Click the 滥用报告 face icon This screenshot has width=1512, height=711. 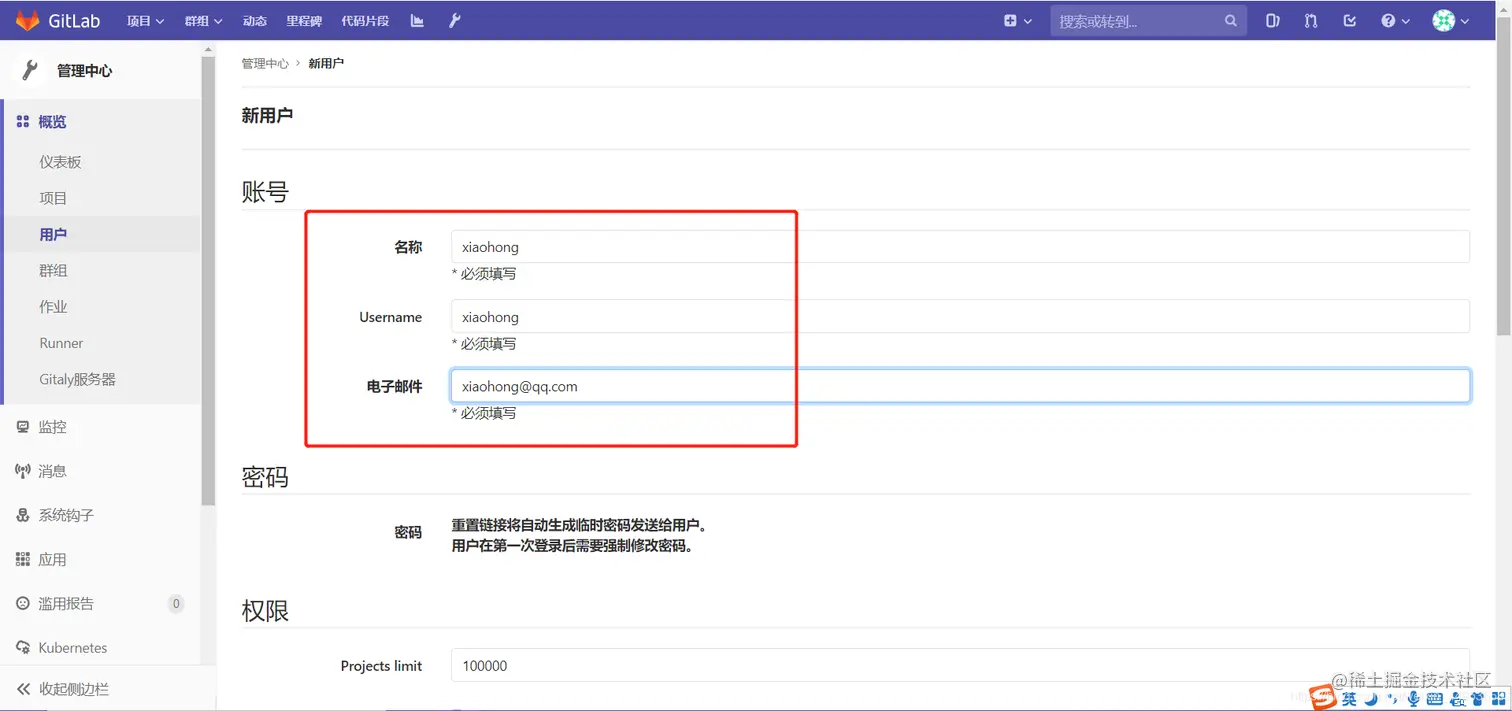[x=23, y=603]
